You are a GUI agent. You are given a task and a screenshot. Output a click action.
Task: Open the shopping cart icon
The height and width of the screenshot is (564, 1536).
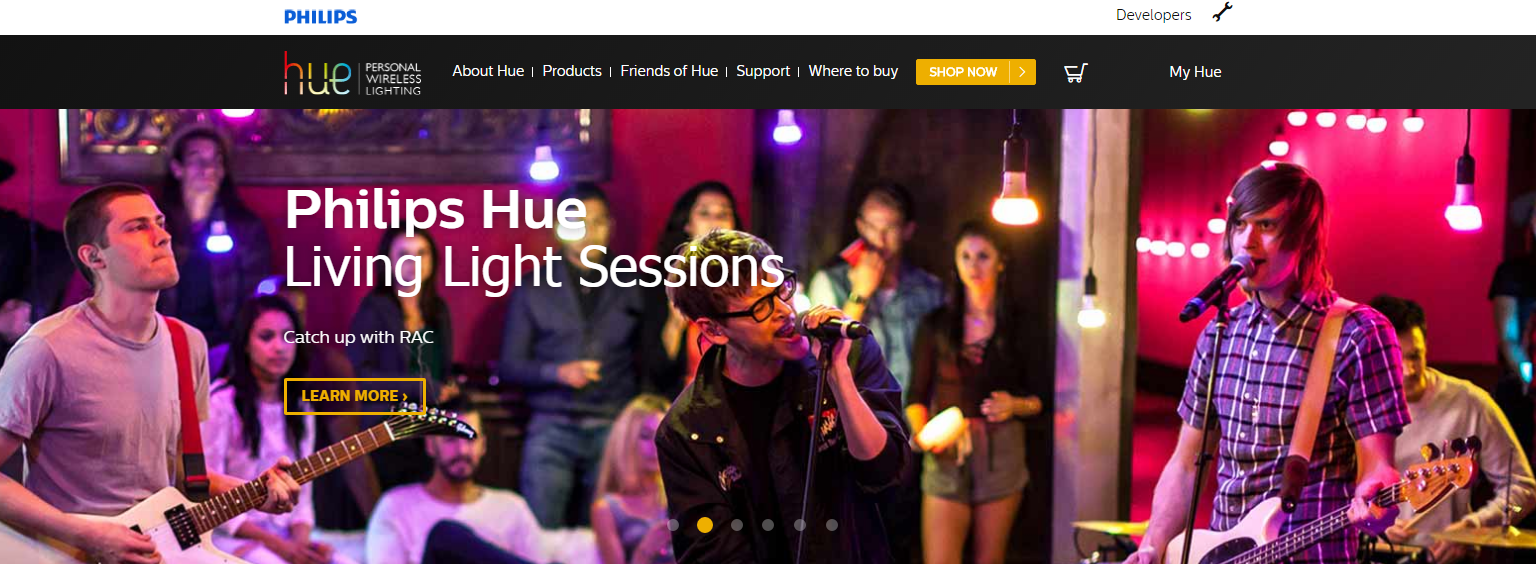pos(1076,72)
